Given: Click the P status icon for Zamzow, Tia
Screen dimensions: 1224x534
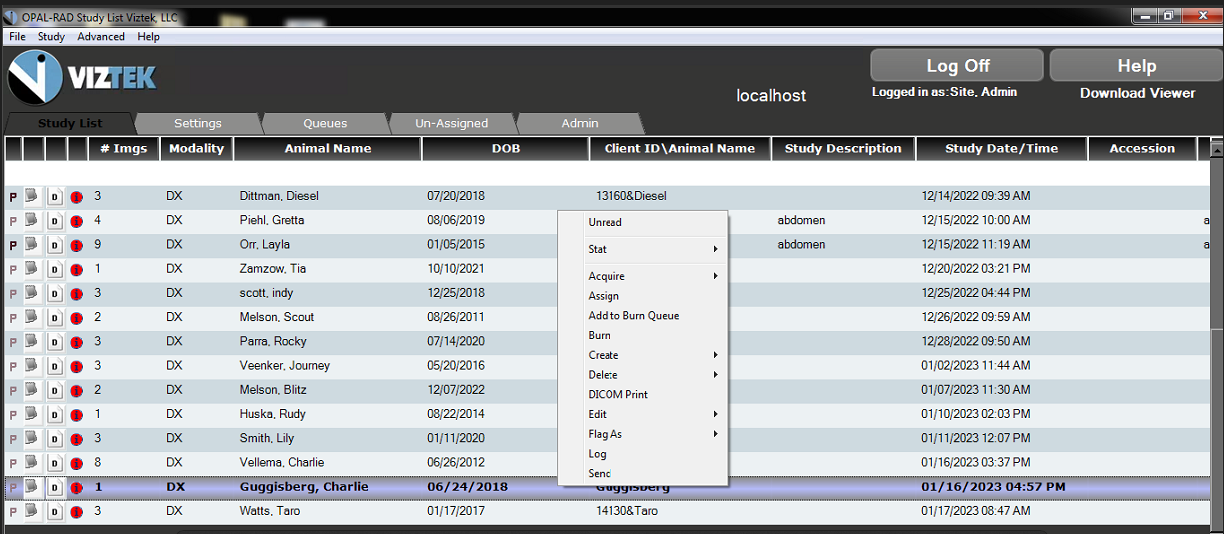Looking at the screenshot, I should click(13, 270).
